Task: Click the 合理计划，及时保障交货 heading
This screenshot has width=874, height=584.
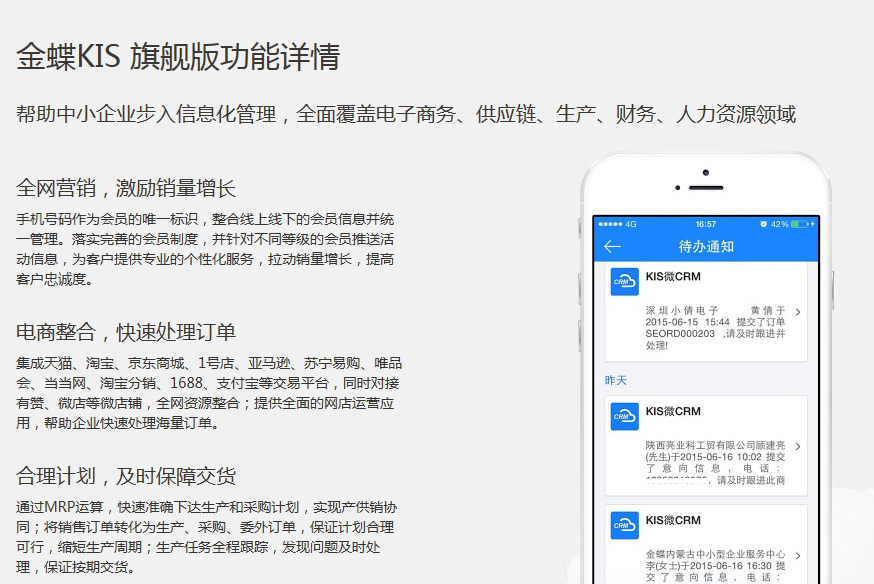Action: 126,476
